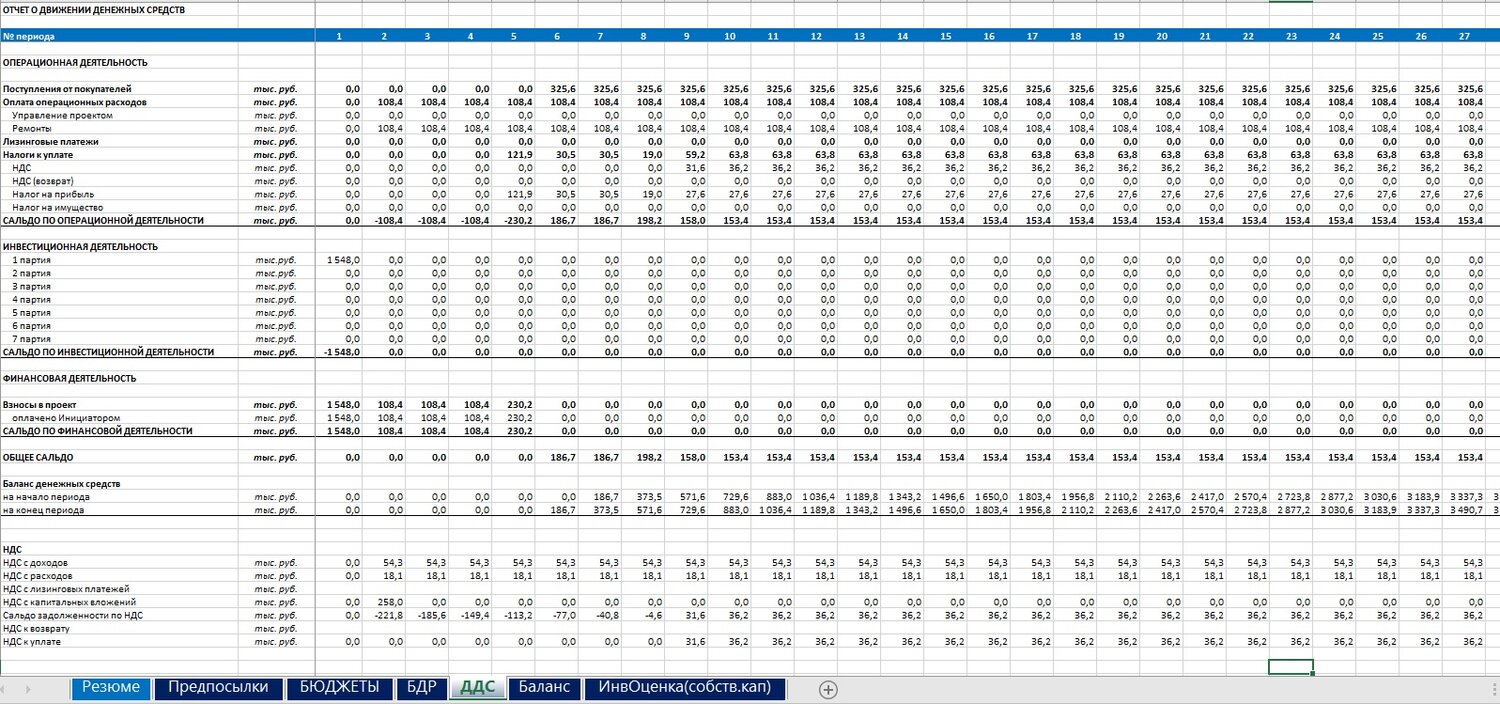
Task: Select the Налоги к уплате row label
Action: (x=38, y=155)
